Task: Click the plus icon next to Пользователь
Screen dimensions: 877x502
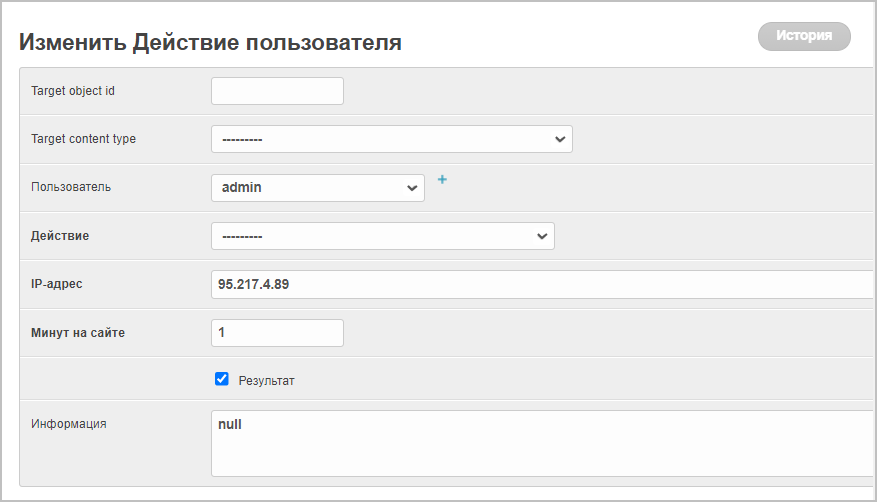Action: coord(442,180)
